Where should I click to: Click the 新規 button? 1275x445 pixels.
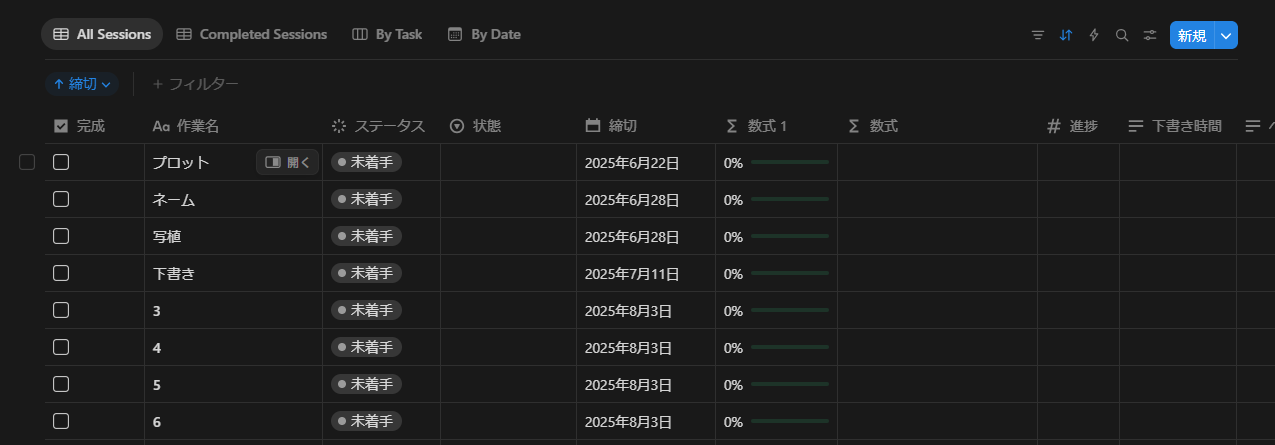click(x=1191, y=35)
